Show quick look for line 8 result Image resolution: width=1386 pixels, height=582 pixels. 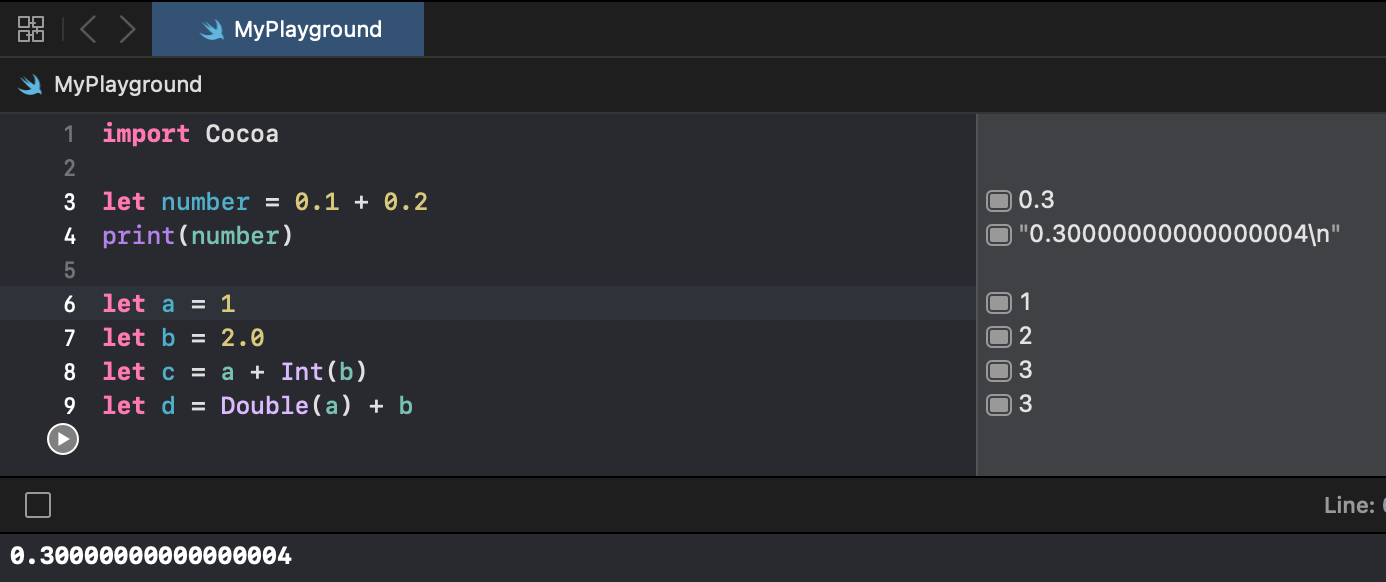[x=998, y=370]
